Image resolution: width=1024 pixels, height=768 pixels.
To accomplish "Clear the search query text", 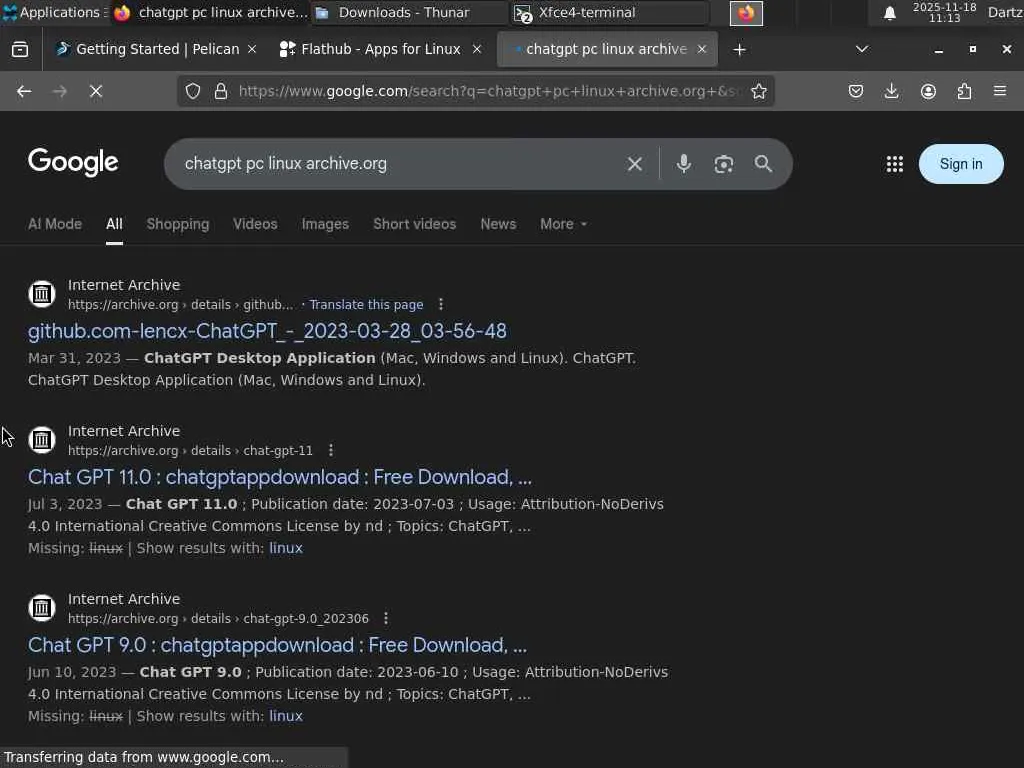I will tap(635, 164).
